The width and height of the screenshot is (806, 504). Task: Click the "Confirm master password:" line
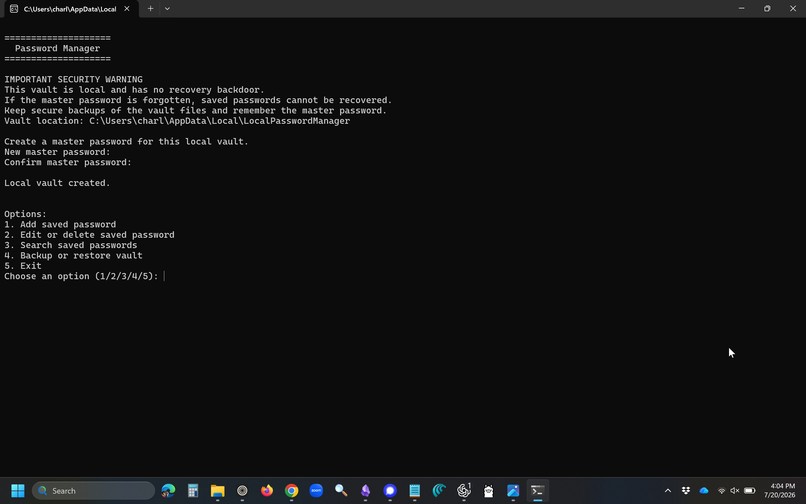pyautogui.click(x=68, y=162)
